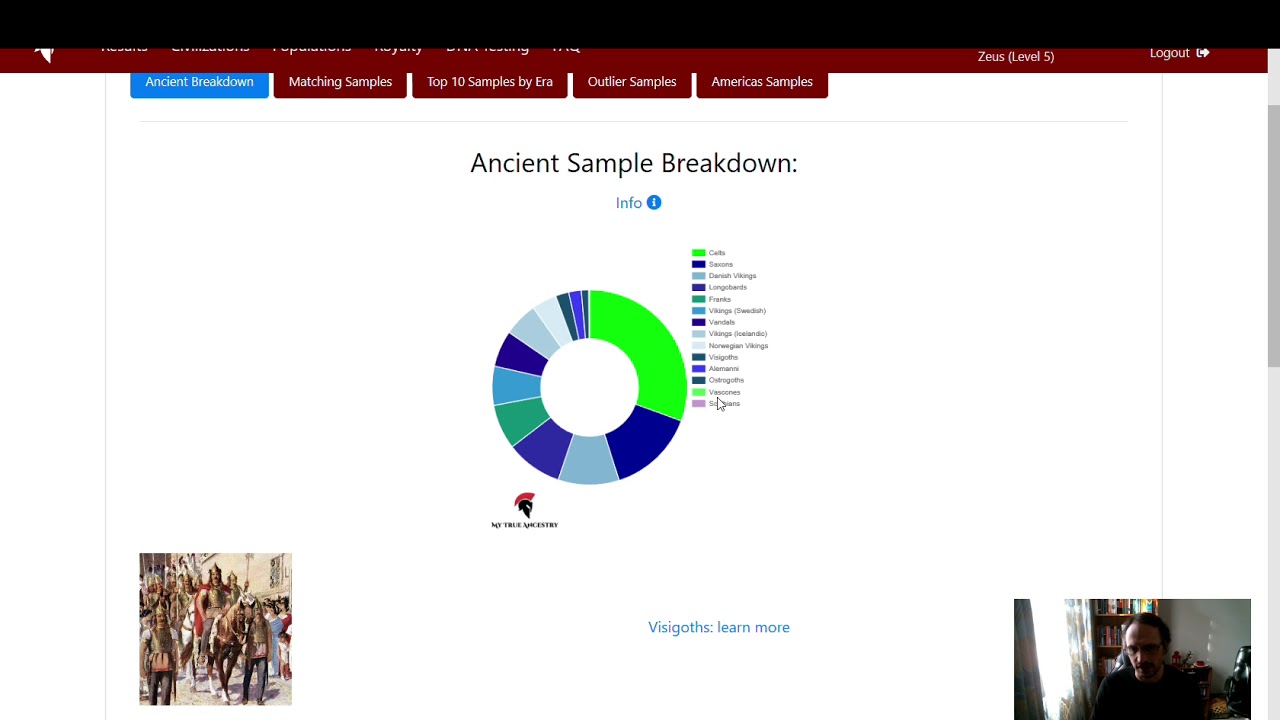Toggle Saxons legend entry
This screenshot has width=1280, height=720.
pyautogui.click(x=713, y=264)
